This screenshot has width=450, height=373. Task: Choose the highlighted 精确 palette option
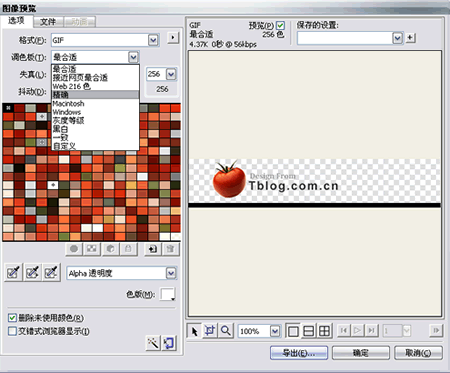[95, 95]
